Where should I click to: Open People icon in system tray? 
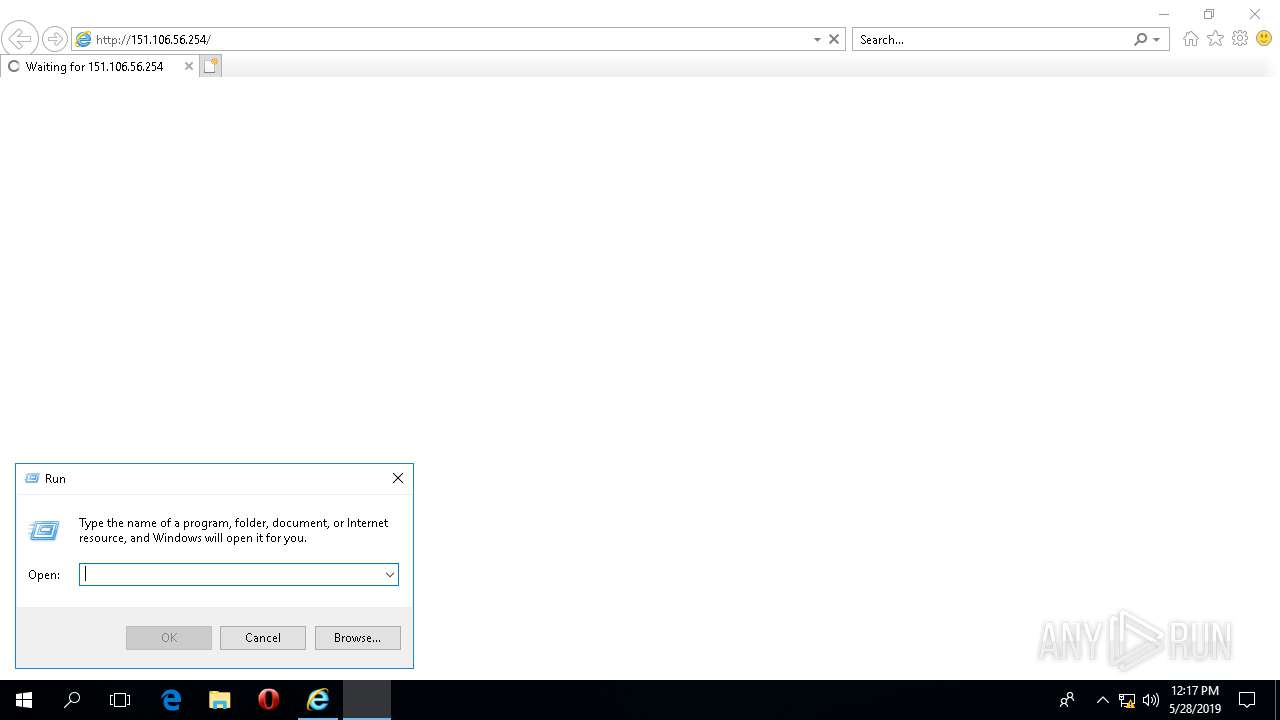pyautogui.click(x=1068, y=700)
